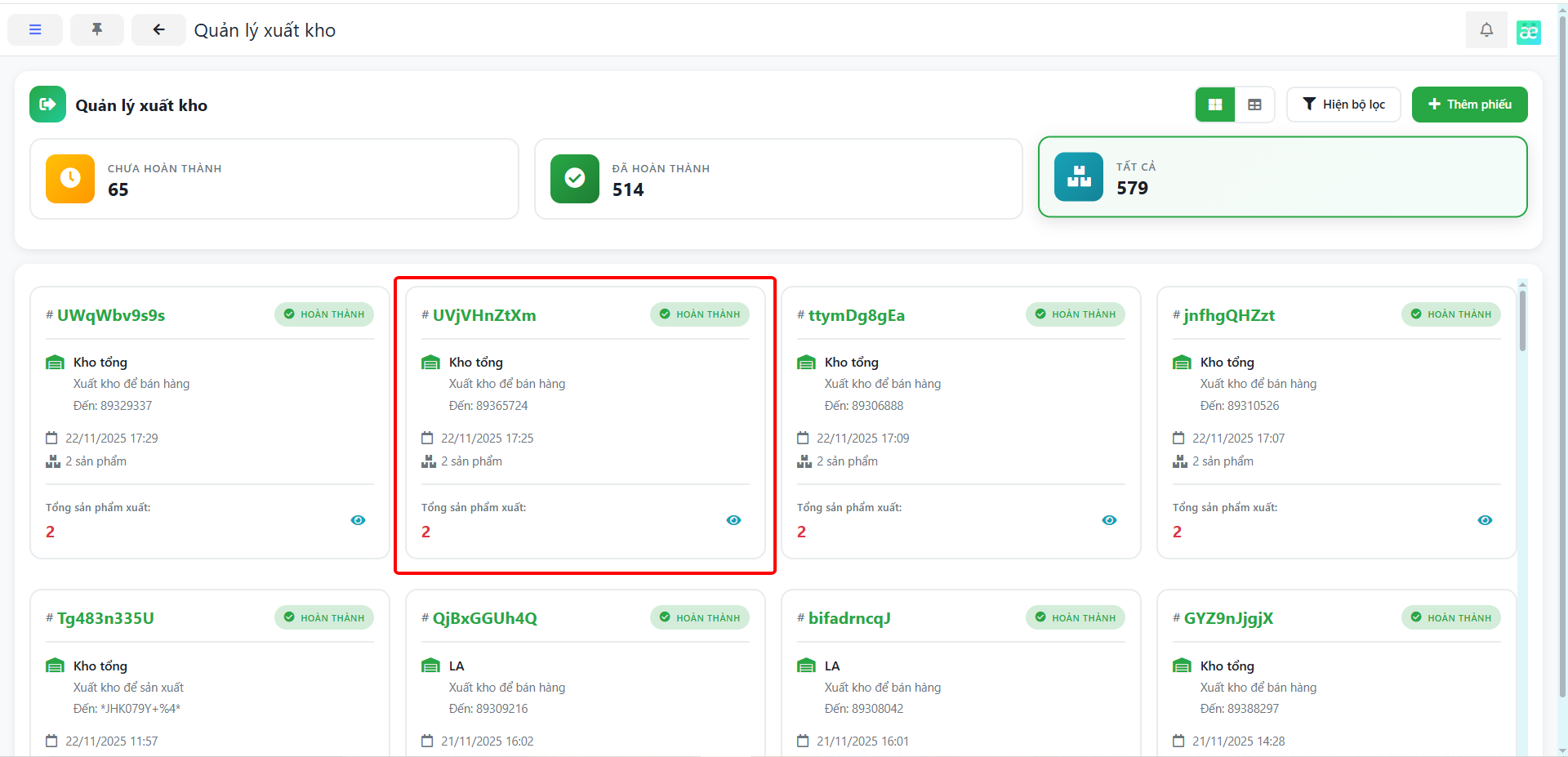This screenshot has height=757, width=1568.
Task: View details of slip UVjVHnZtXm via eye icon
Action: pos(733,520)
